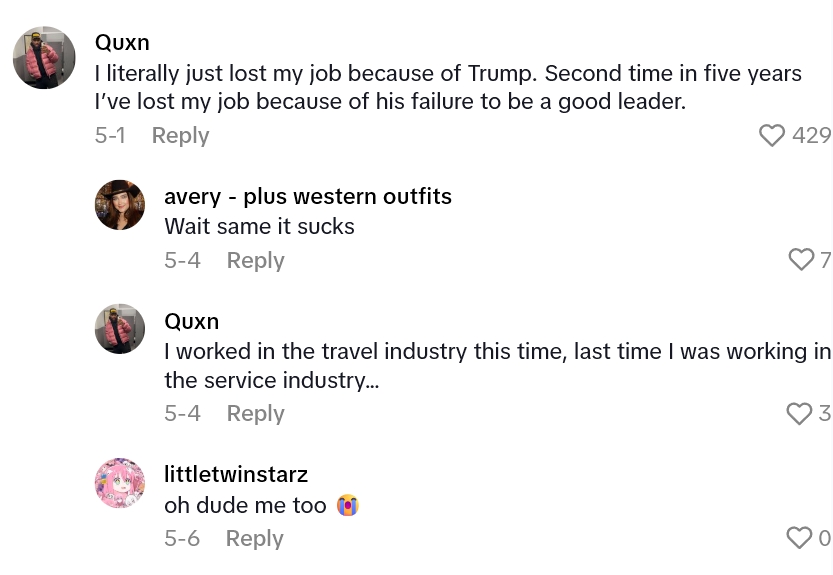The width and height of the screenshot is (833, 575).
Task: Open Quxn's avatar beside the travel industry reply
Action: [120, 329]
